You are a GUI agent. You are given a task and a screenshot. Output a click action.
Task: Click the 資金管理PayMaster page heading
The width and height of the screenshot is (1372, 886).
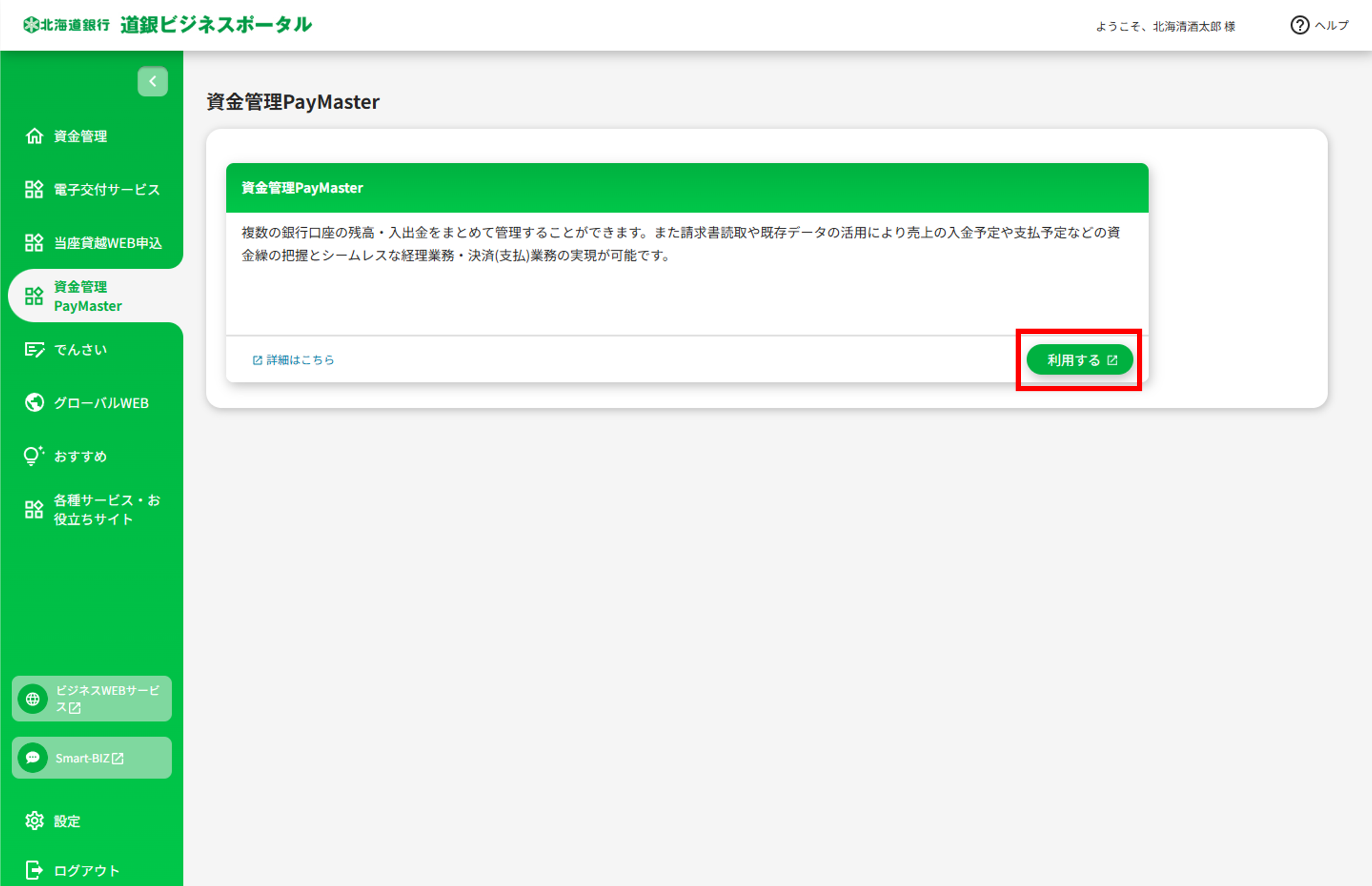(293, 102)
